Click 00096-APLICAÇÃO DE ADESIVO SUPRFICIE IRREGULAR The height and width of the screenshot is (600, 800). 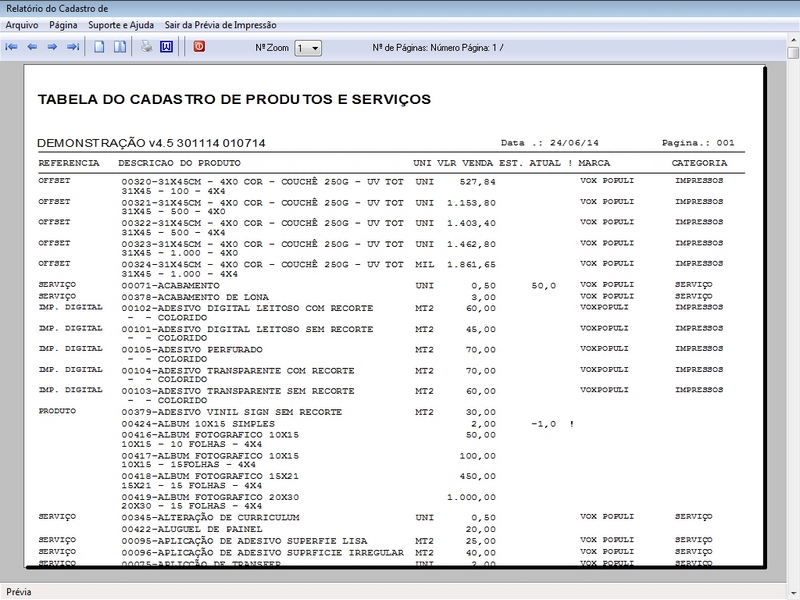[262, 553]
